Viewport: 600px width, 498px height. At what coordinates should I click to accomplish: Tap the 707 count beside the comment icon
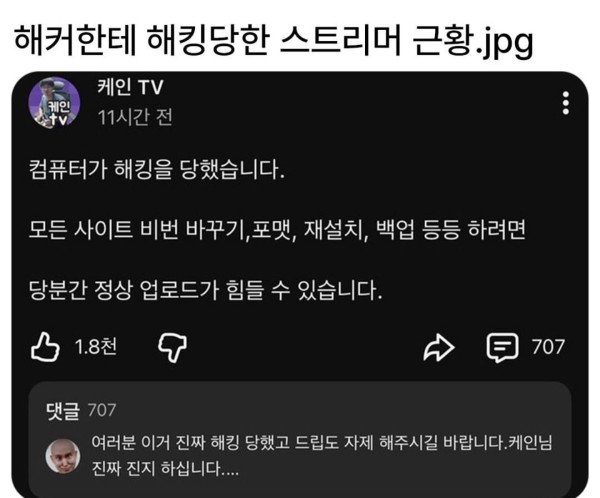pos(548,347)
